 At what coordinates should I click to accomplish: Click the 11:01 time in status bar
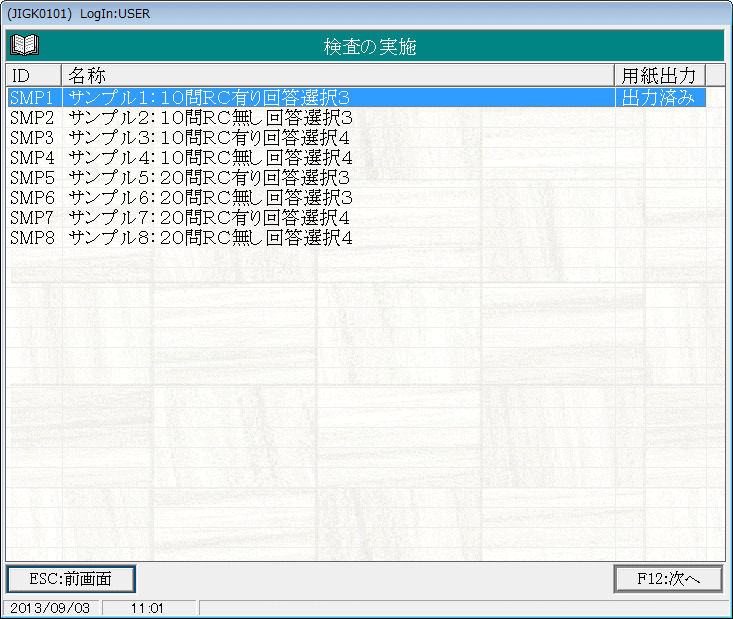click(x=147, y=608)
